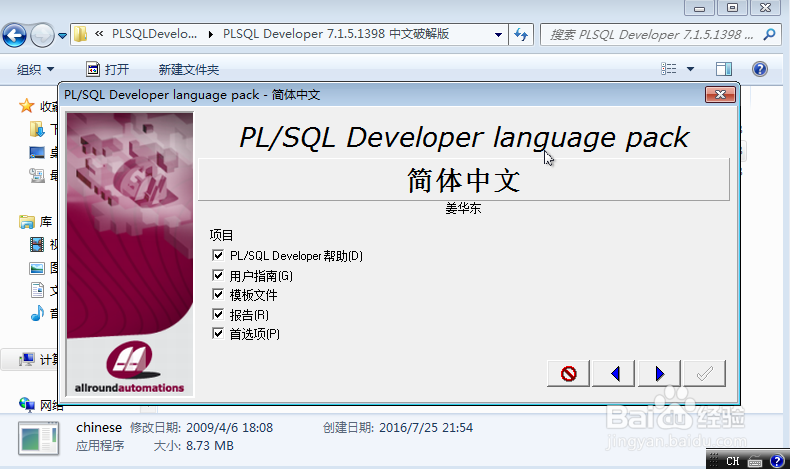
Task: Click the breadcrumb arrow after PLSQLDevelo...
Action: click(211, 34)
